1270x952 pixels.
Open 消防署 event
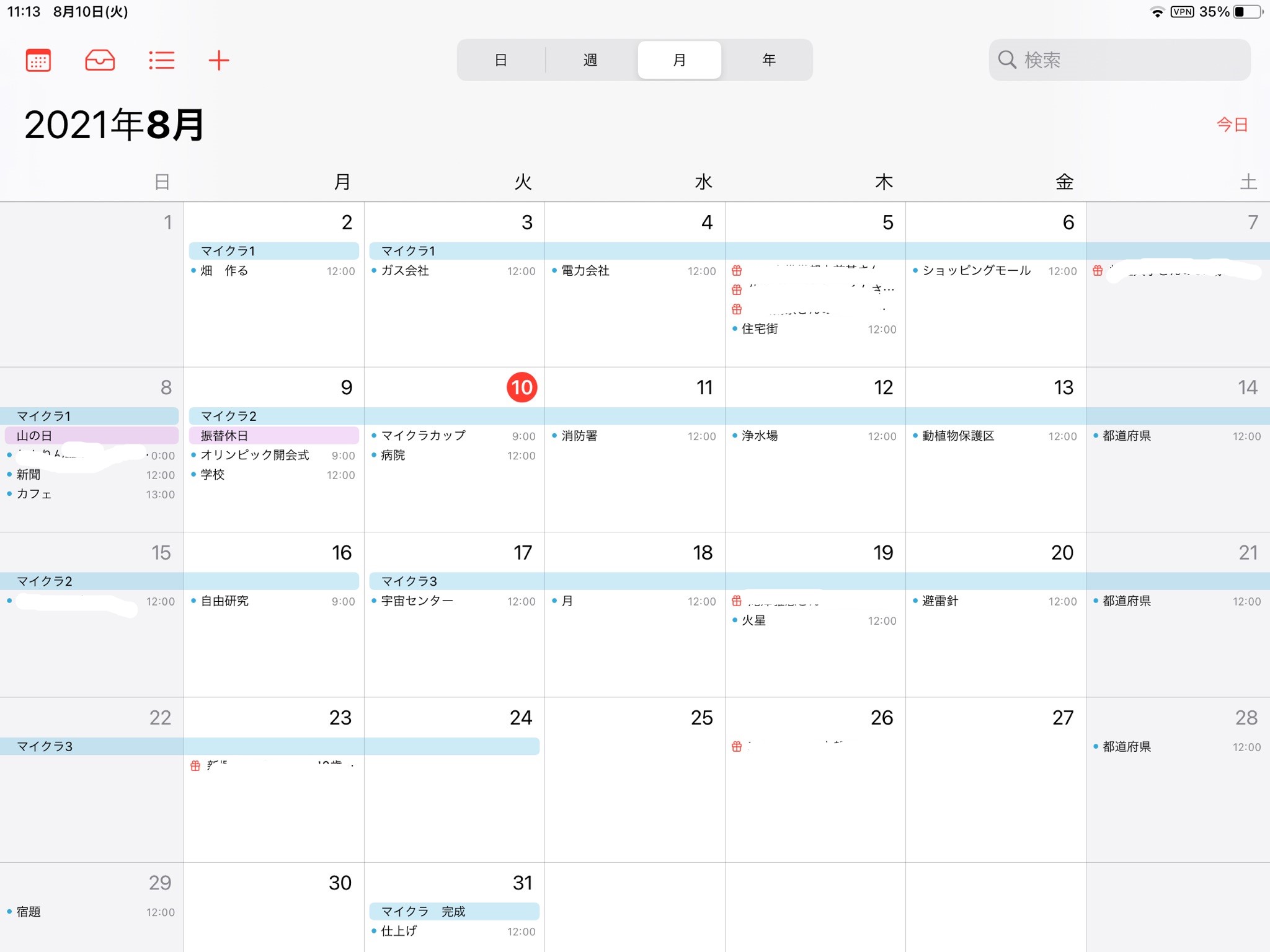click(634, 436)
